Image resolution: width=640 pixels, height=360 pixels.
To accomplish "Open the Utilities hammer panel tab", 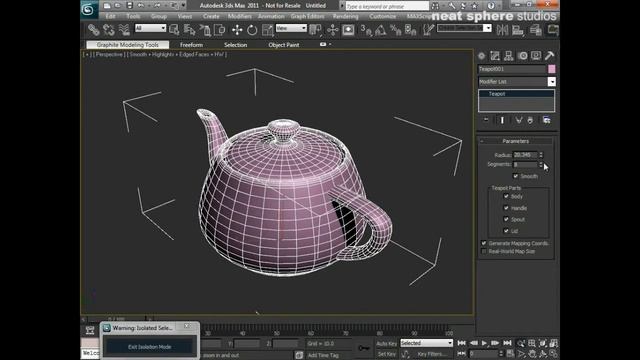I will pos(549,56).
